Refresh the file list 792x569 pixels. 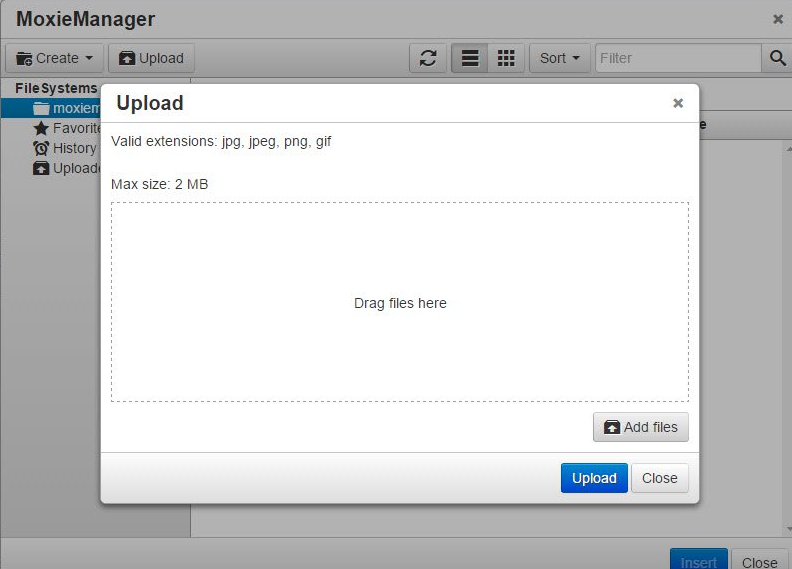(428, 58)
